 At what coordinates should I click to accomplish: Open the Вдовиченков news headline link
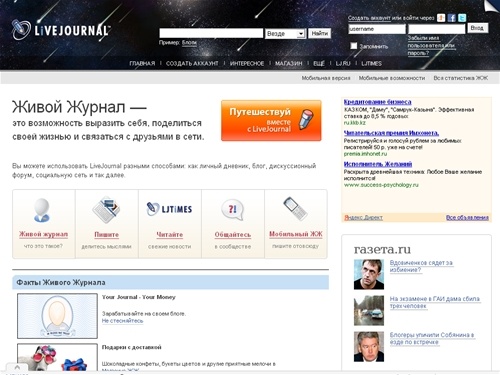tap(421, 266)
